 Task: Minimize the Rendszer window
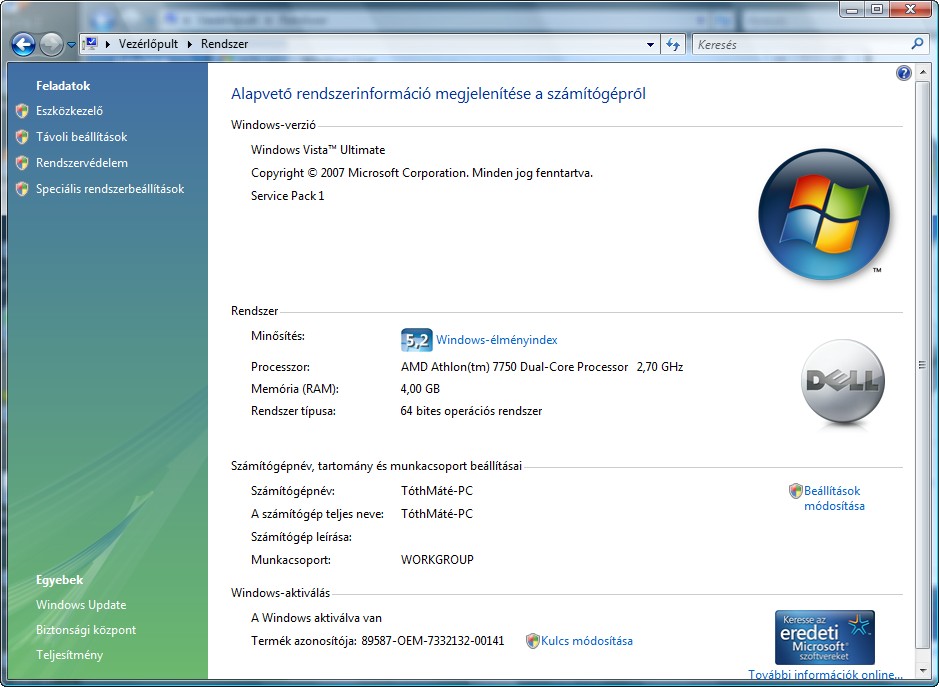tap(852, 9)
